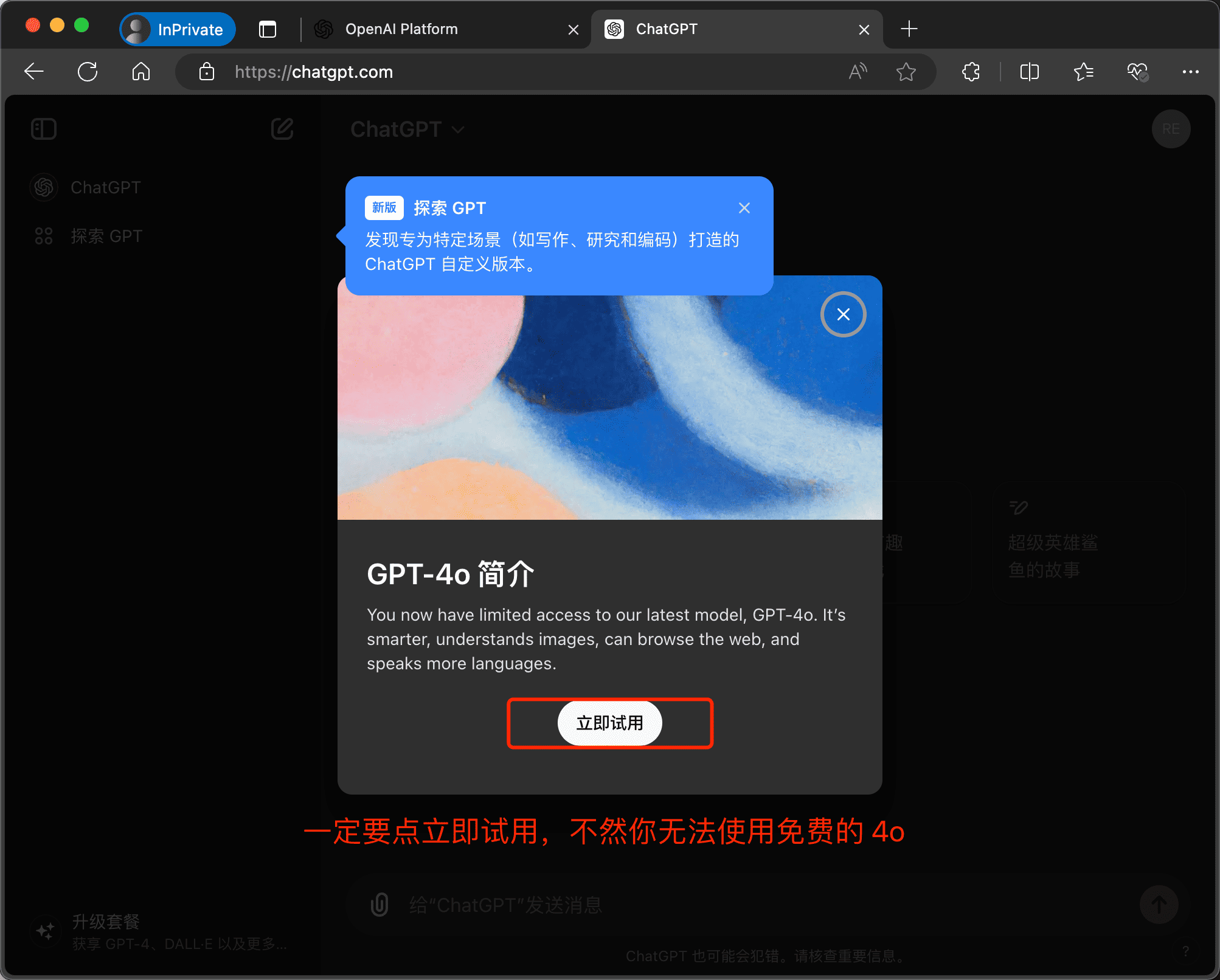Reload the current page
The width and height of the screenshot is (1220, 980).
[x=88, y=71]
